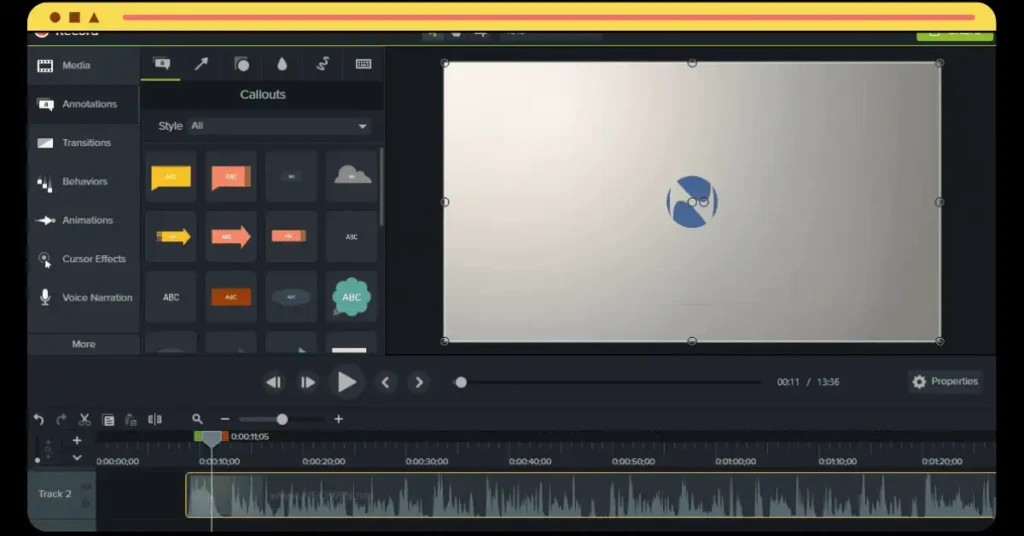Choose the white ABC text callout in third row

[171, 297]
